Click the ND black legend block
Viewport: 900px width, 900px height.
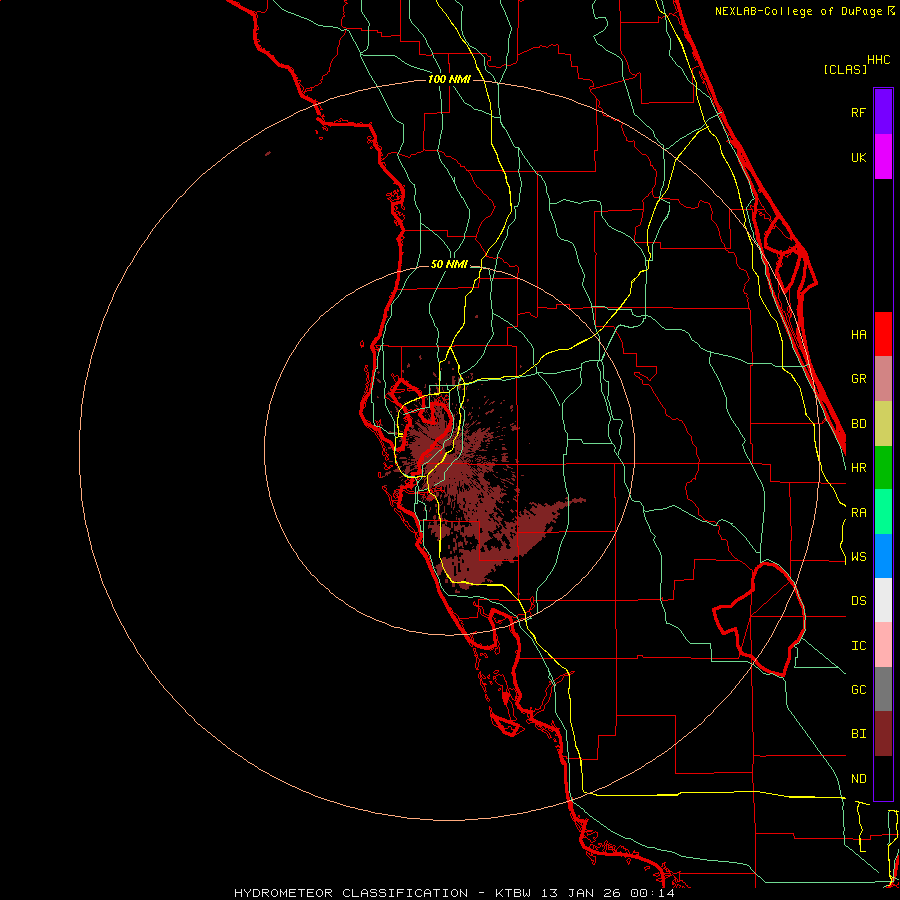883,778
